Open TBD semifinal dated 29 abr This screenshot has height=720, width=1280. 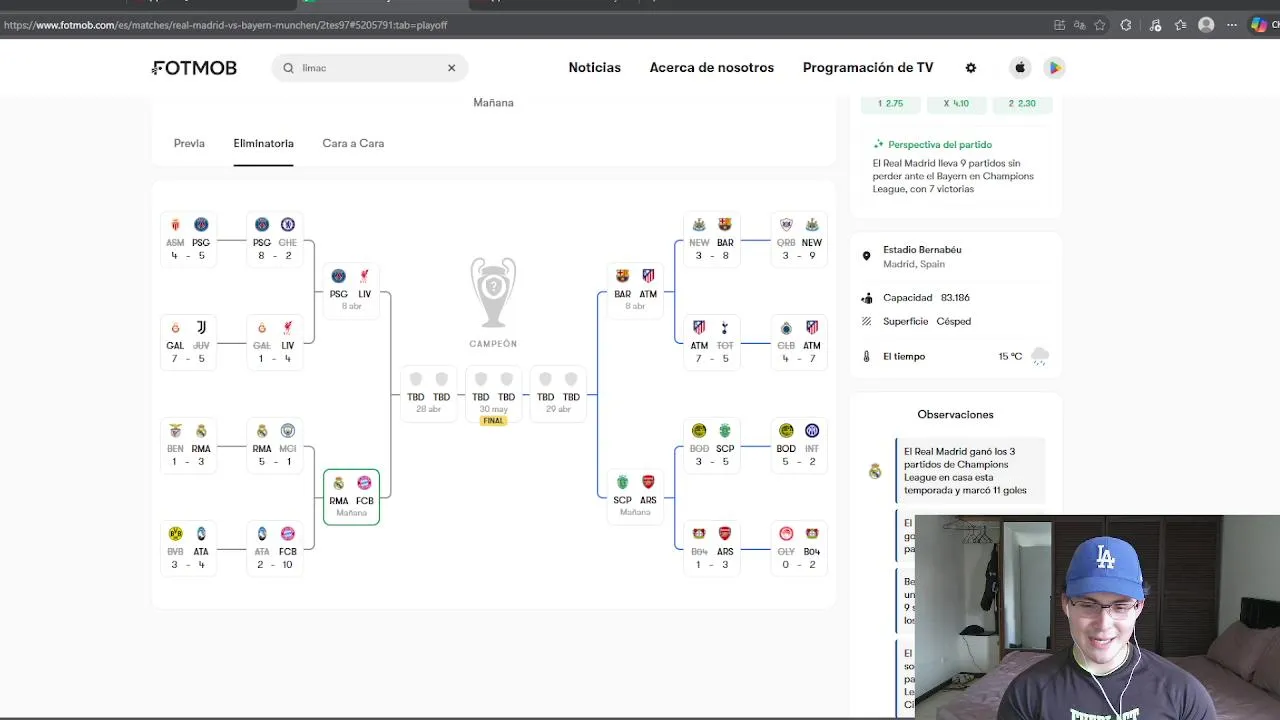(x=558, y=393)
